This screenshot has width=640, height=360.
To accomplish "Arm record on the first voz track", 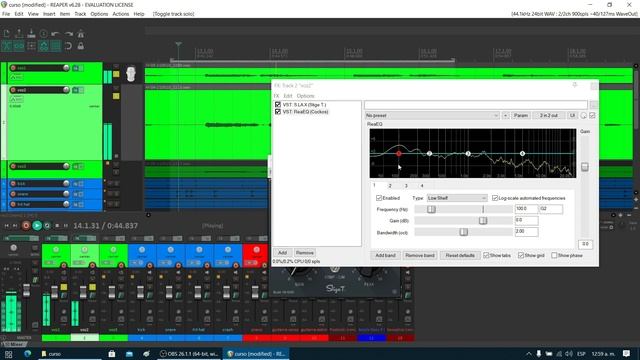I will pos(13,68).
